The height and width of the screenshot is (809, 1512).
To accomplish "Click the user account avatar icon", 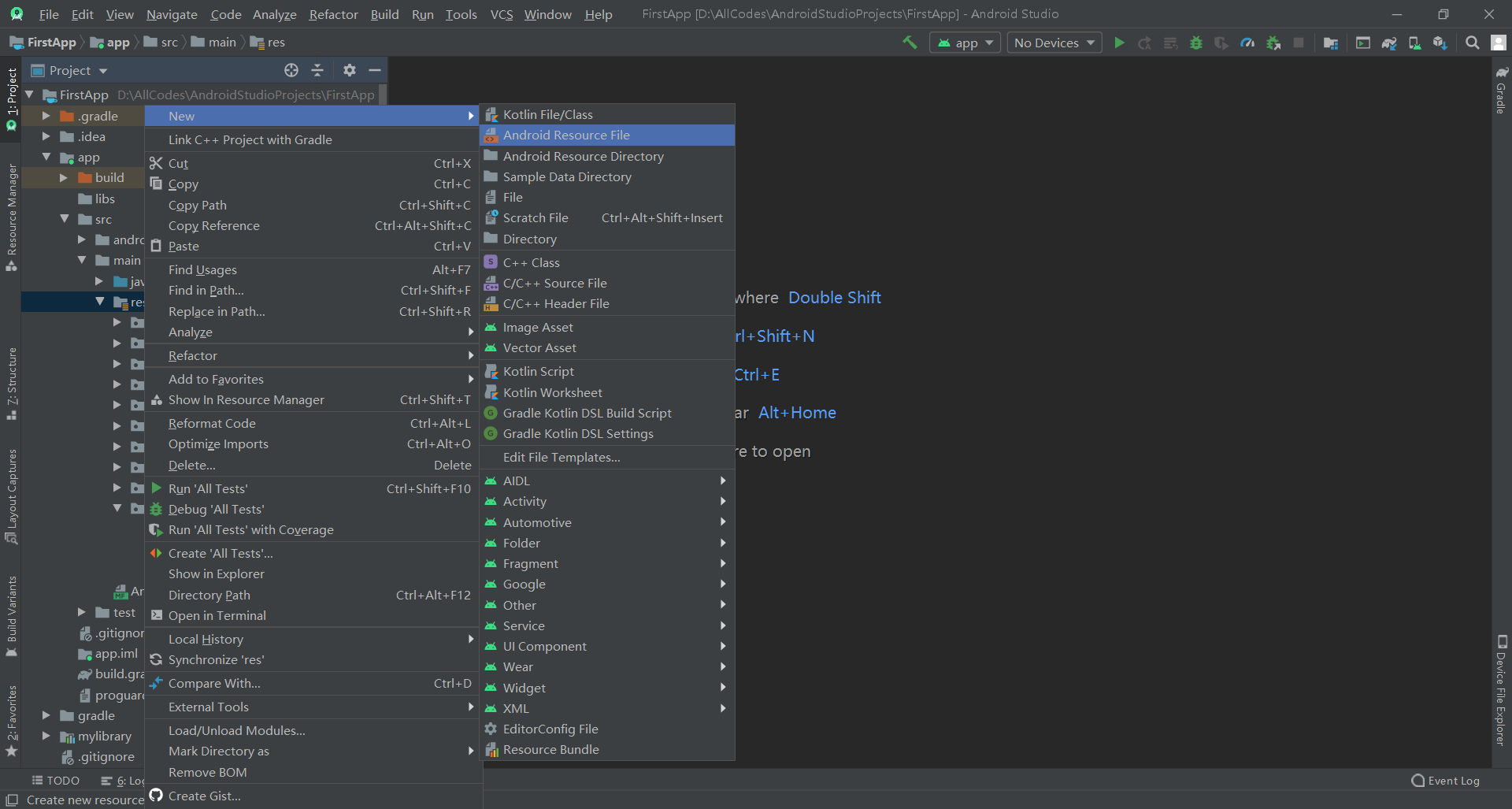I will [1499, 43].
